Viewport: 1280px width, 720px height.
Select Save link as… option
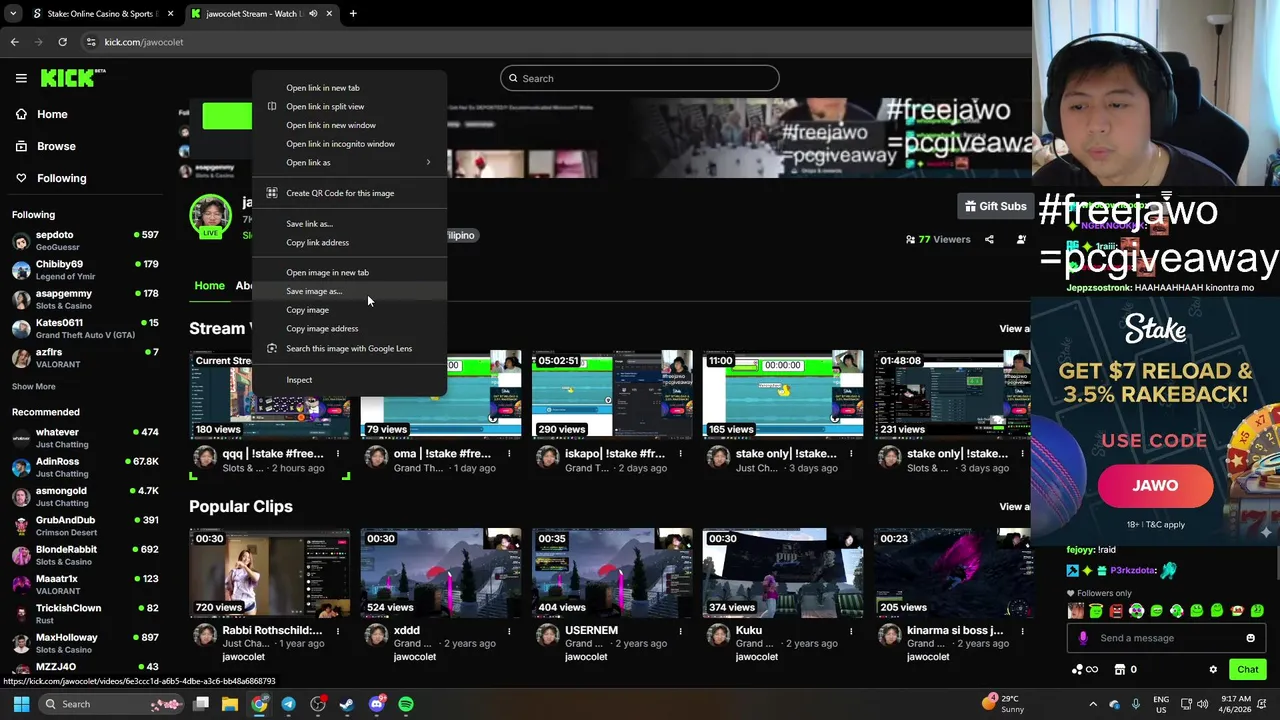coord(349,224)
